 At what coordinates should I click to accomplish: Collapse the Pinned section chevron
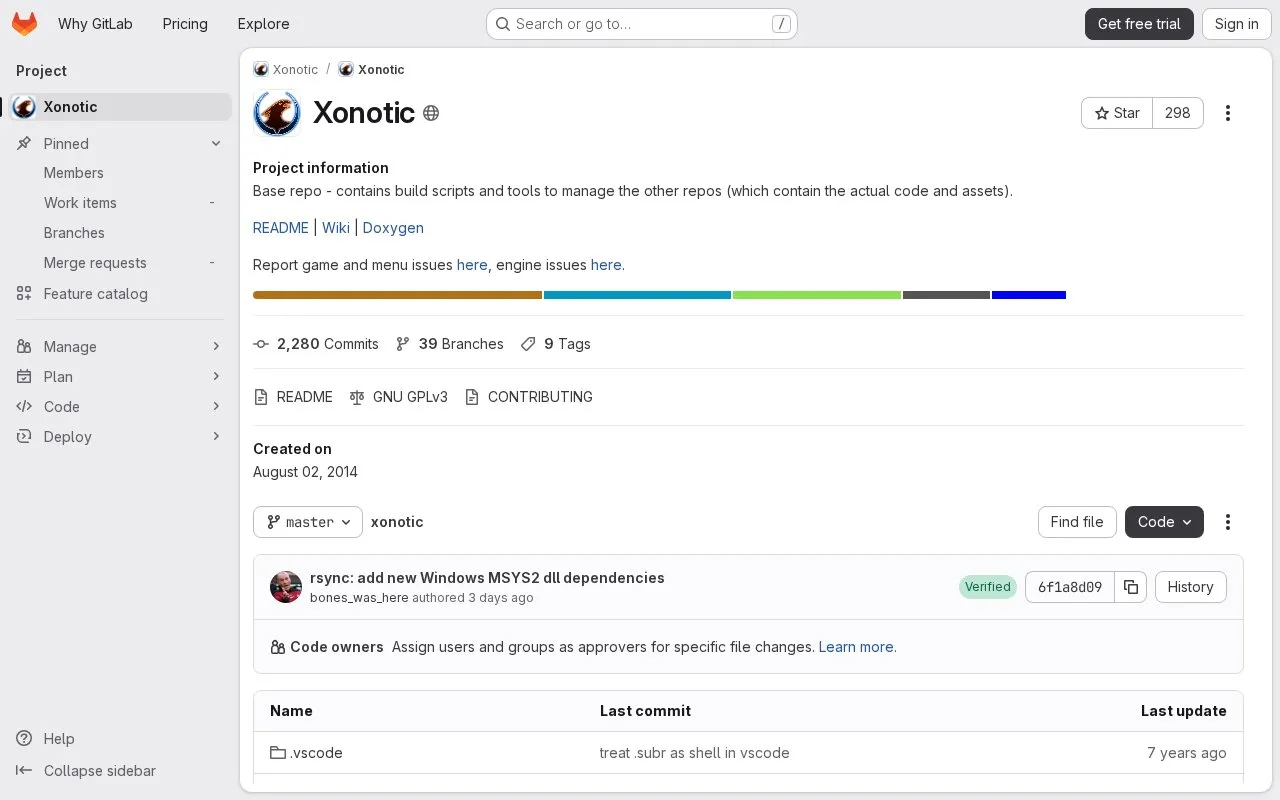click(x=216, y=144)
